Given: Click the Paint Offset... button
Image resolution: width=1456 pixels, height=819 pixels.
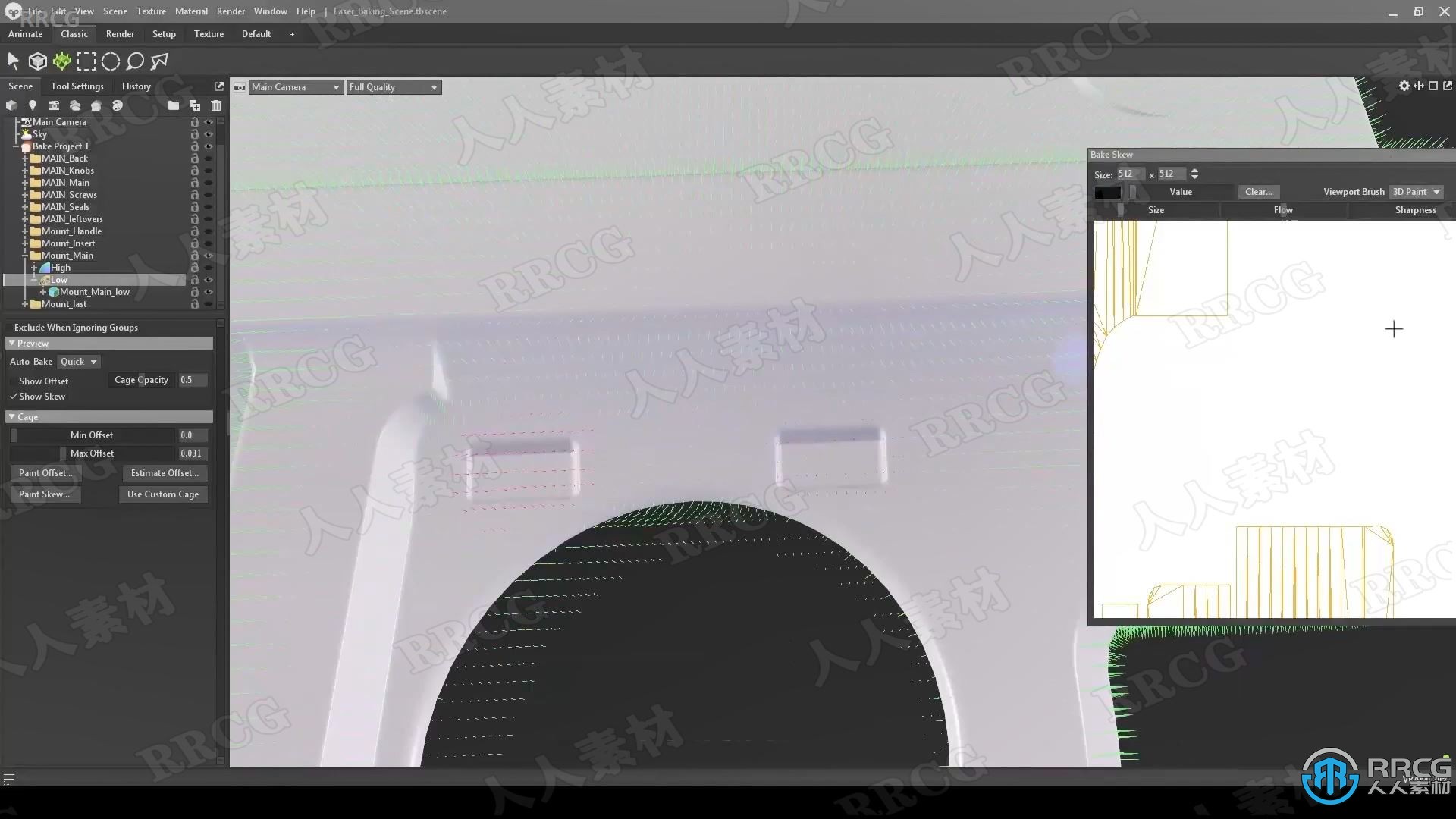Looking at the screenshot, I should pos(45,473).
